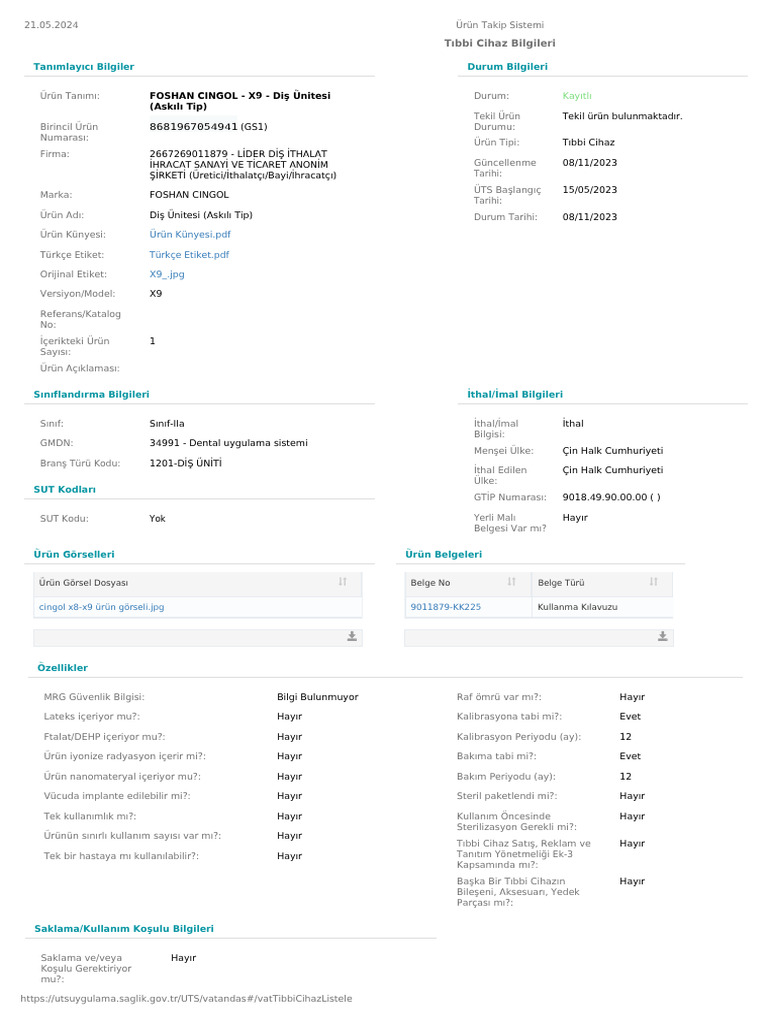The height and width of the screenshot is (1024, 768).
Task: Click the Ürün Görselleri heading
Action: 74,554
